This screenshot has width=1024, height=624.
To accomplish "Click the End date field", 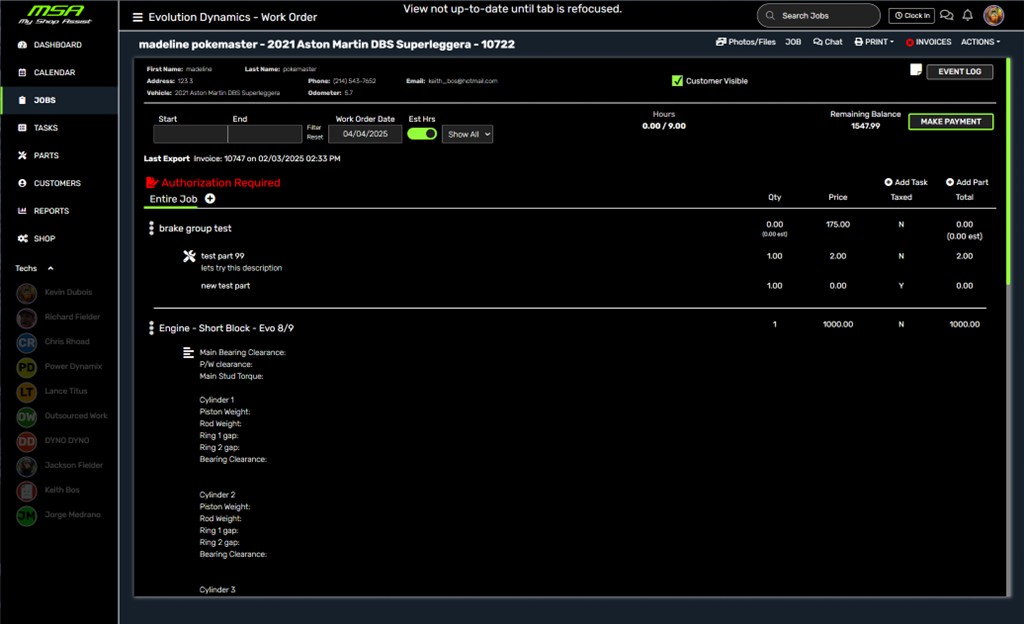I will point(265,134).
